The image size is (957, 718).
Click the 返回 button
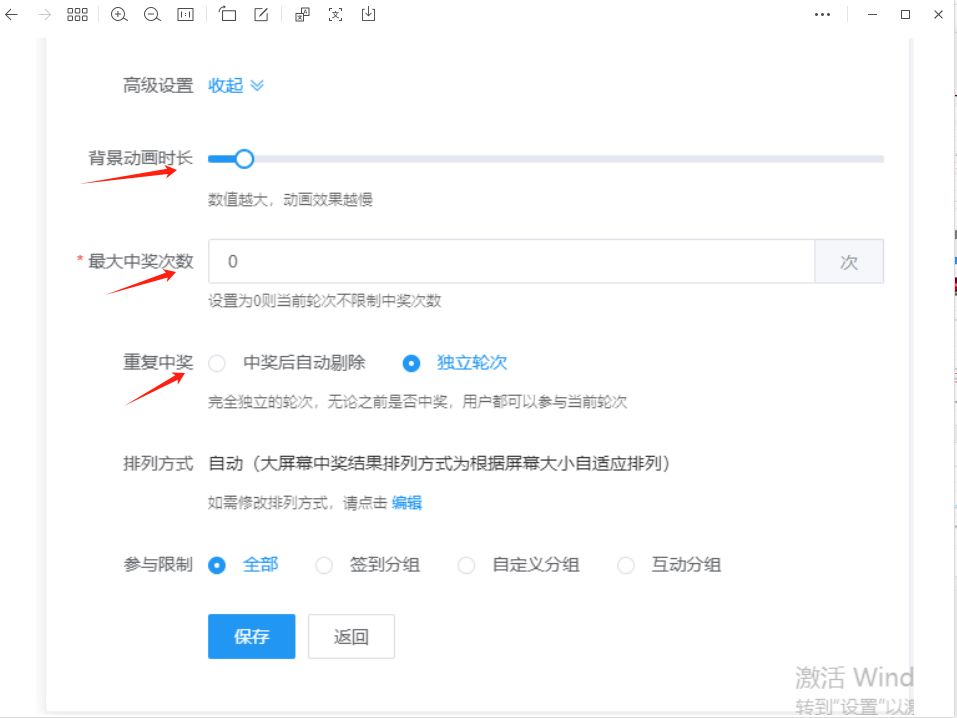(352, 636)
